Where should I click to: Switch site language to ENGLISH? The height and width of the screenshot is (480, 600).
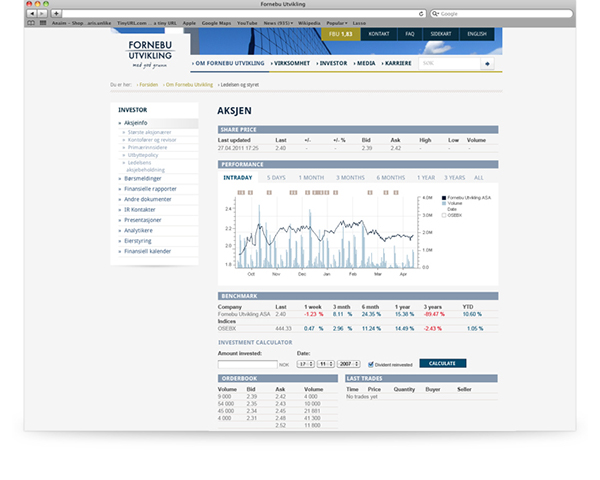pos(477,34)
